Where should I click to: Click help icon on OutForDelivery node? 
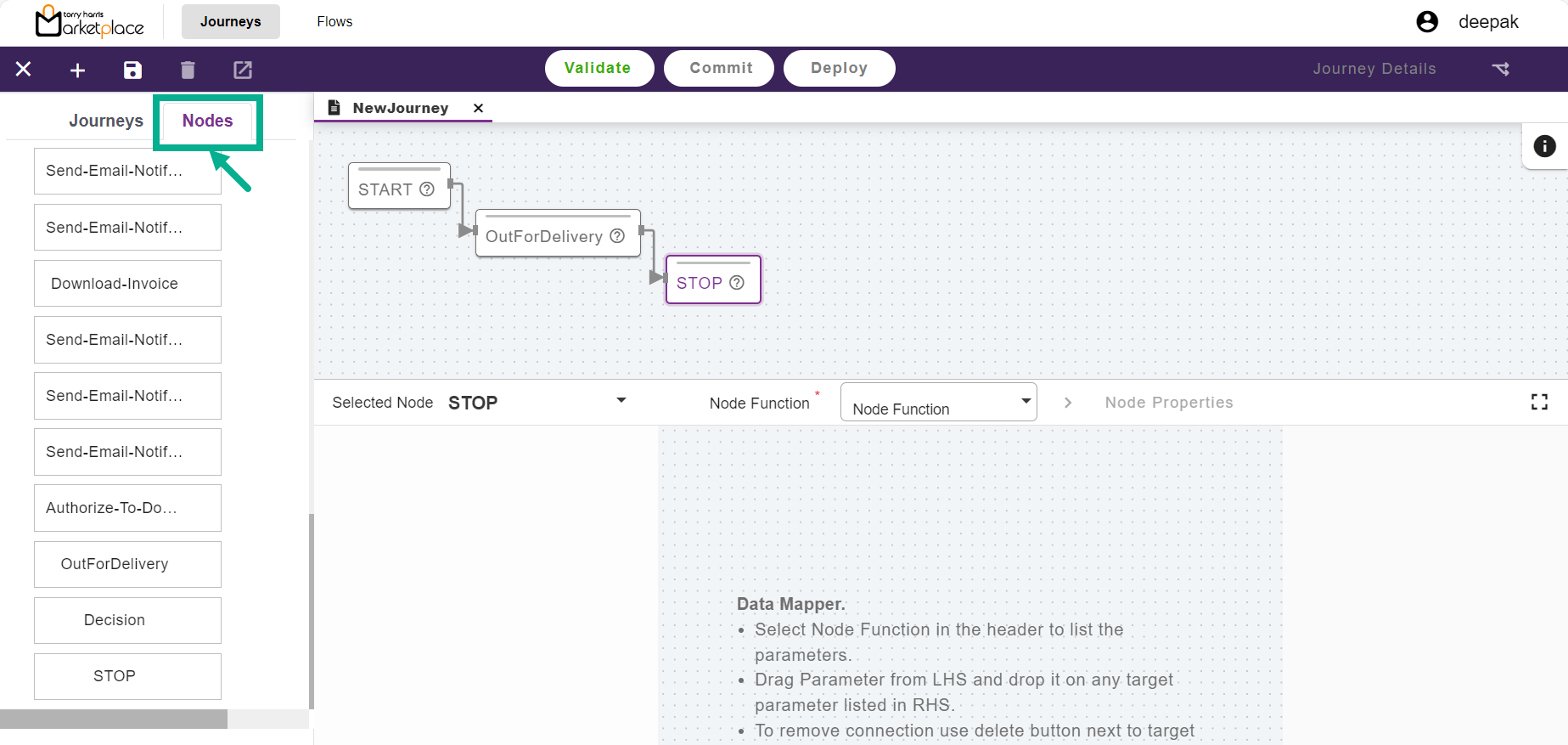pyautogui.click(x=618, y=236)
